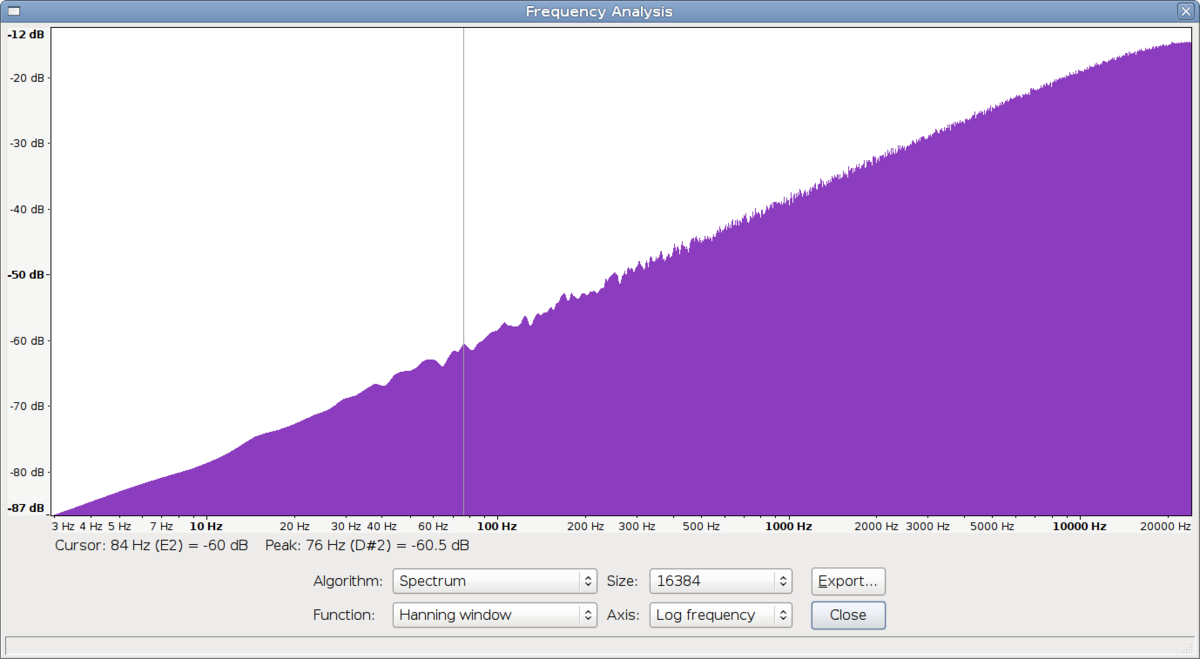Open the Function dropdown showing Hanning window
The image size is (1200, 659).
click(x=495, y=615)
